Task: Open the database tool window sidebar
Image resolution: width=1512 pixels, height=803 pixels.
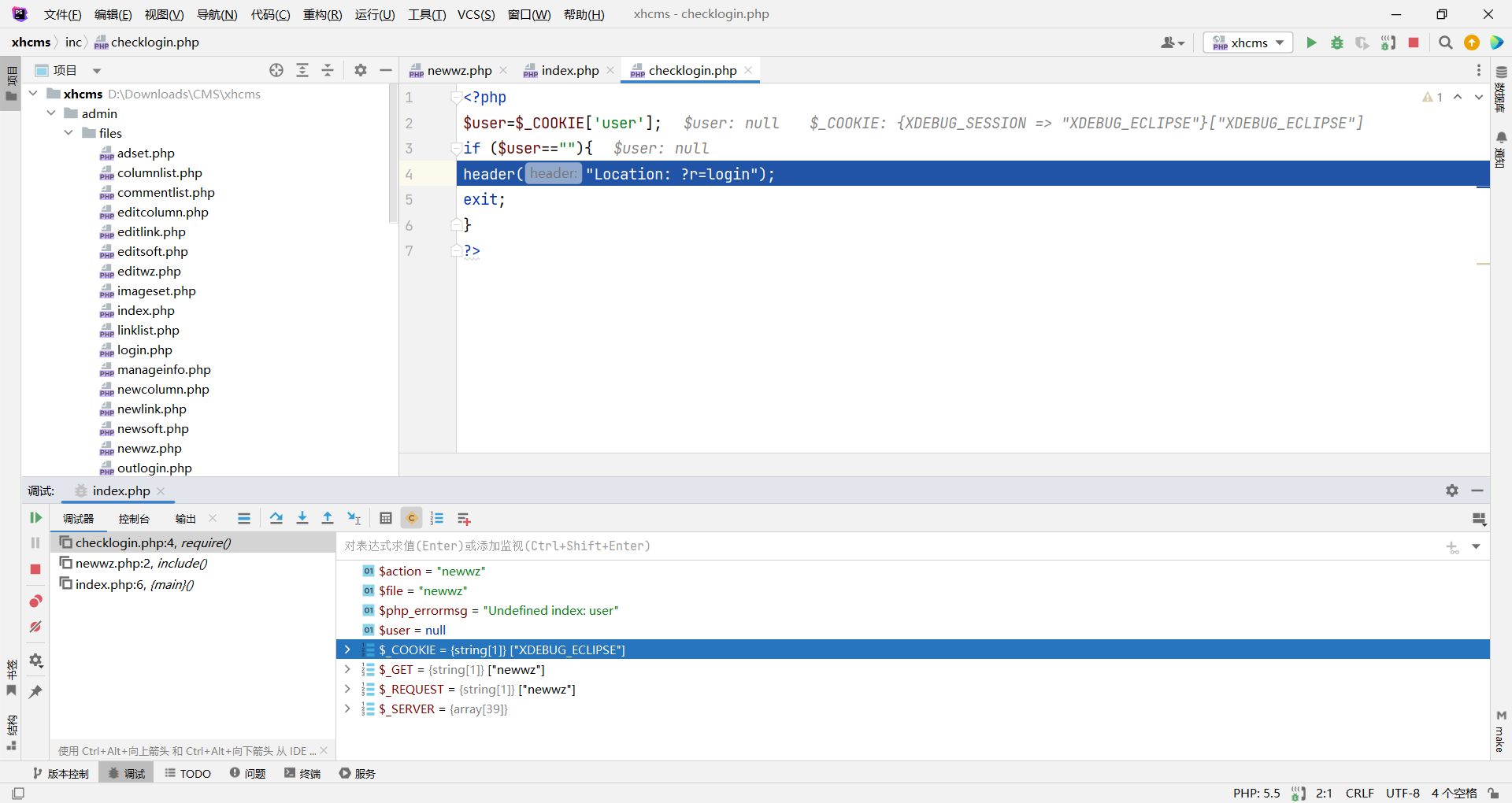Action: point(1501,90)
